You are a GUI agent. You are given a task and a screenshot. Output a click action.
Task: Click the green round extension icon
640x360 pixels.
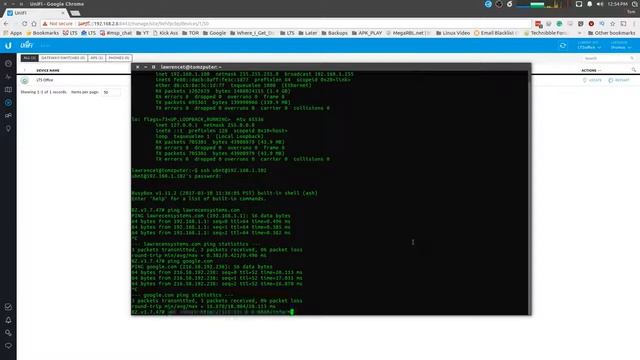[559, 24]
